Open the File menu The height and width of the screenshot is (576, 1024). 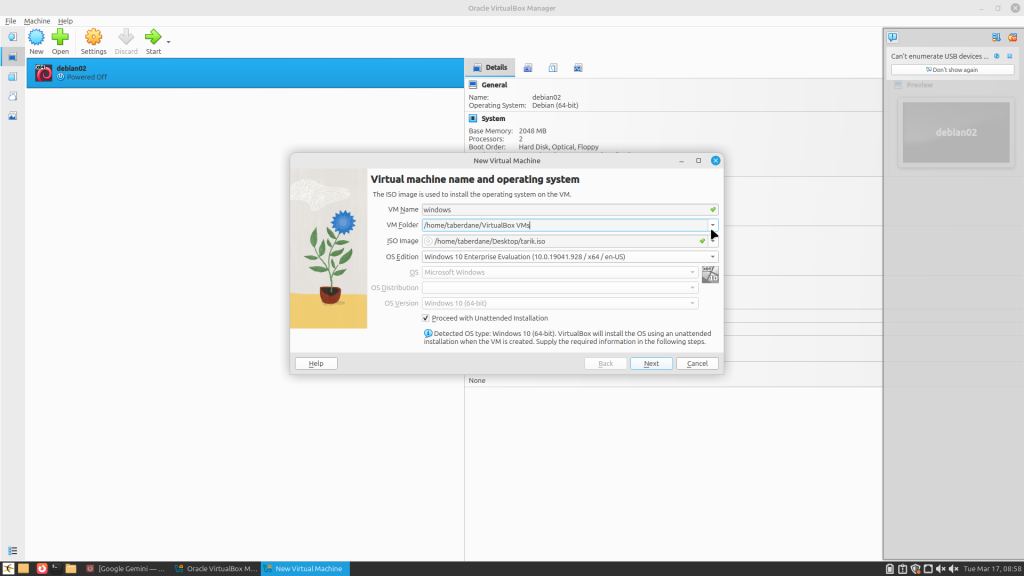click(x=10, y=21)
